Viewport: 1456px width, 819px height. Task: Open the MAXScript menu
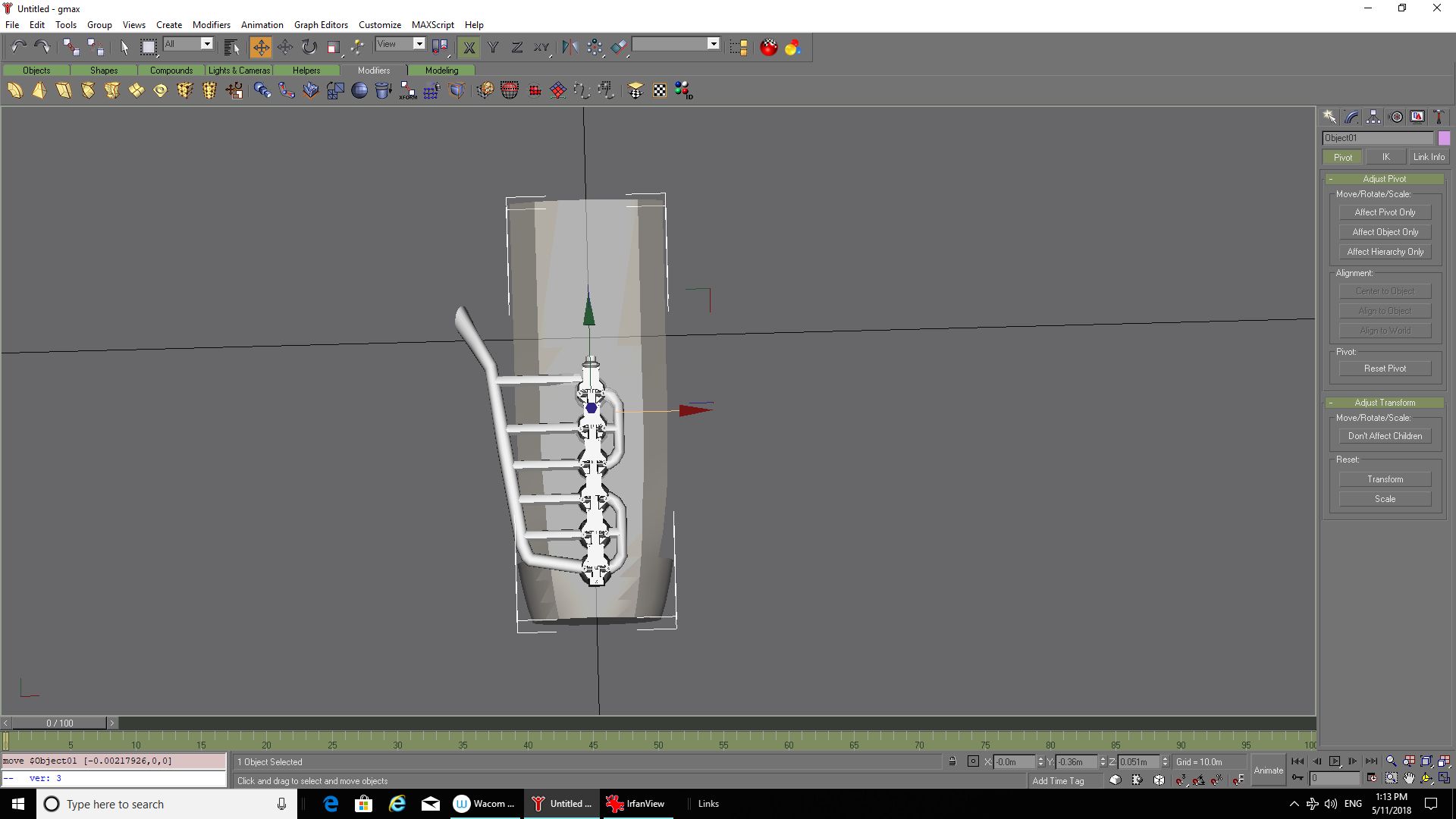click(x=432, y=24)
